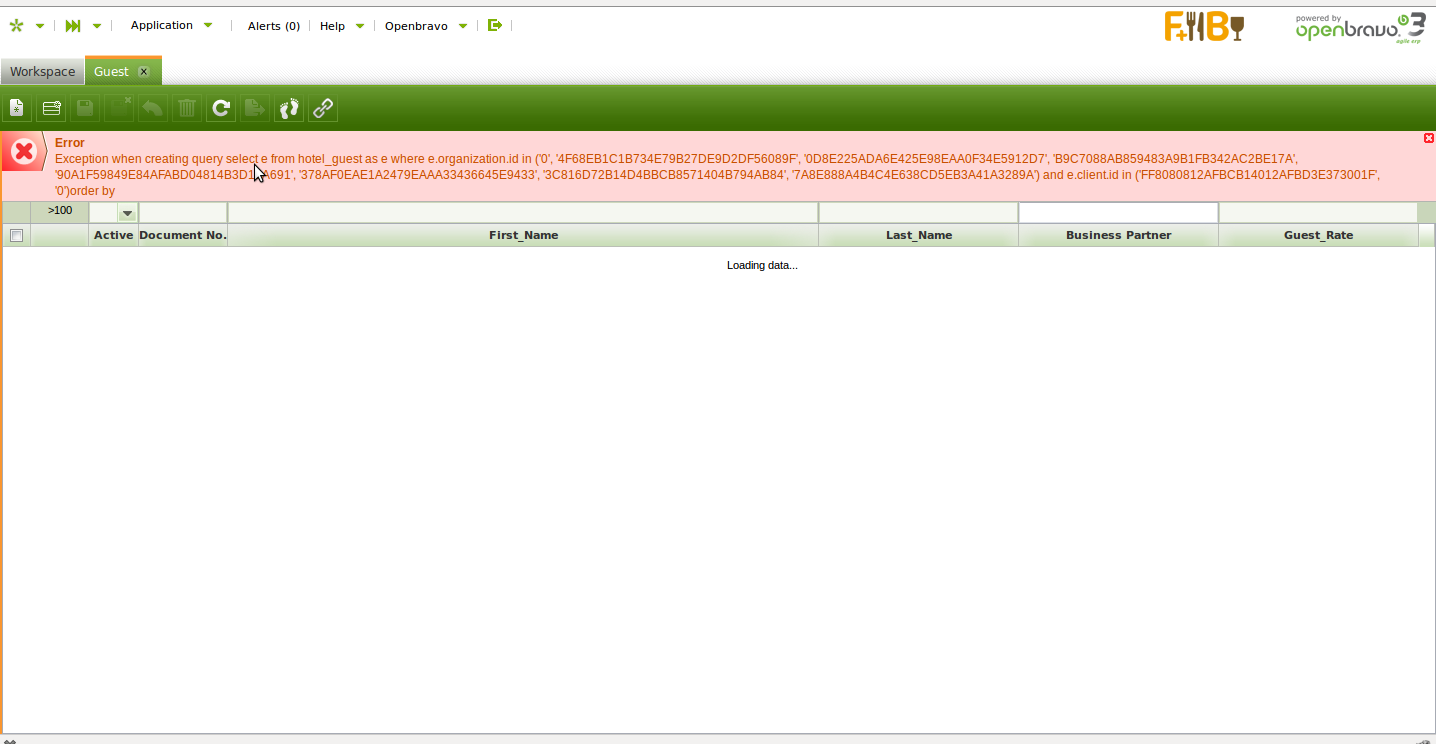
Task: Click the Last_Name filter field
Action: pos(918,212)
